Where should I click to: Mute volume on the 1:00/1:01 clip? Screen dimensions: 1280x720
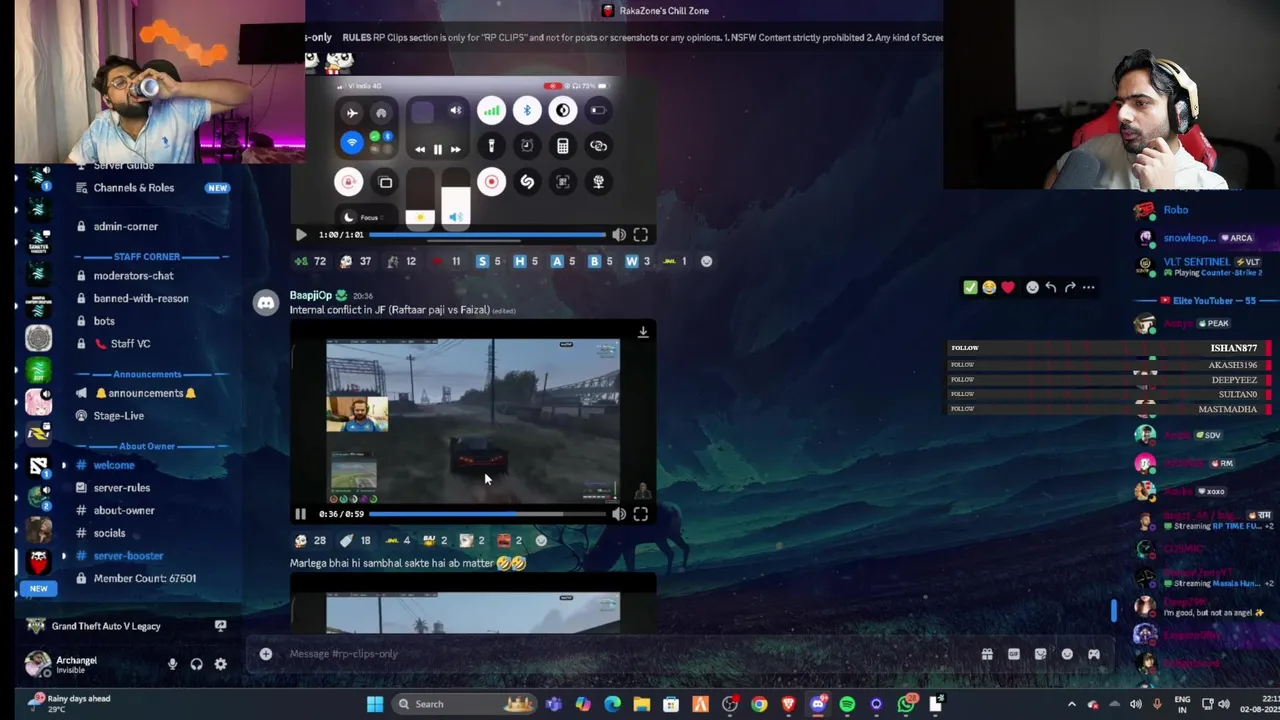pos(619,235)
